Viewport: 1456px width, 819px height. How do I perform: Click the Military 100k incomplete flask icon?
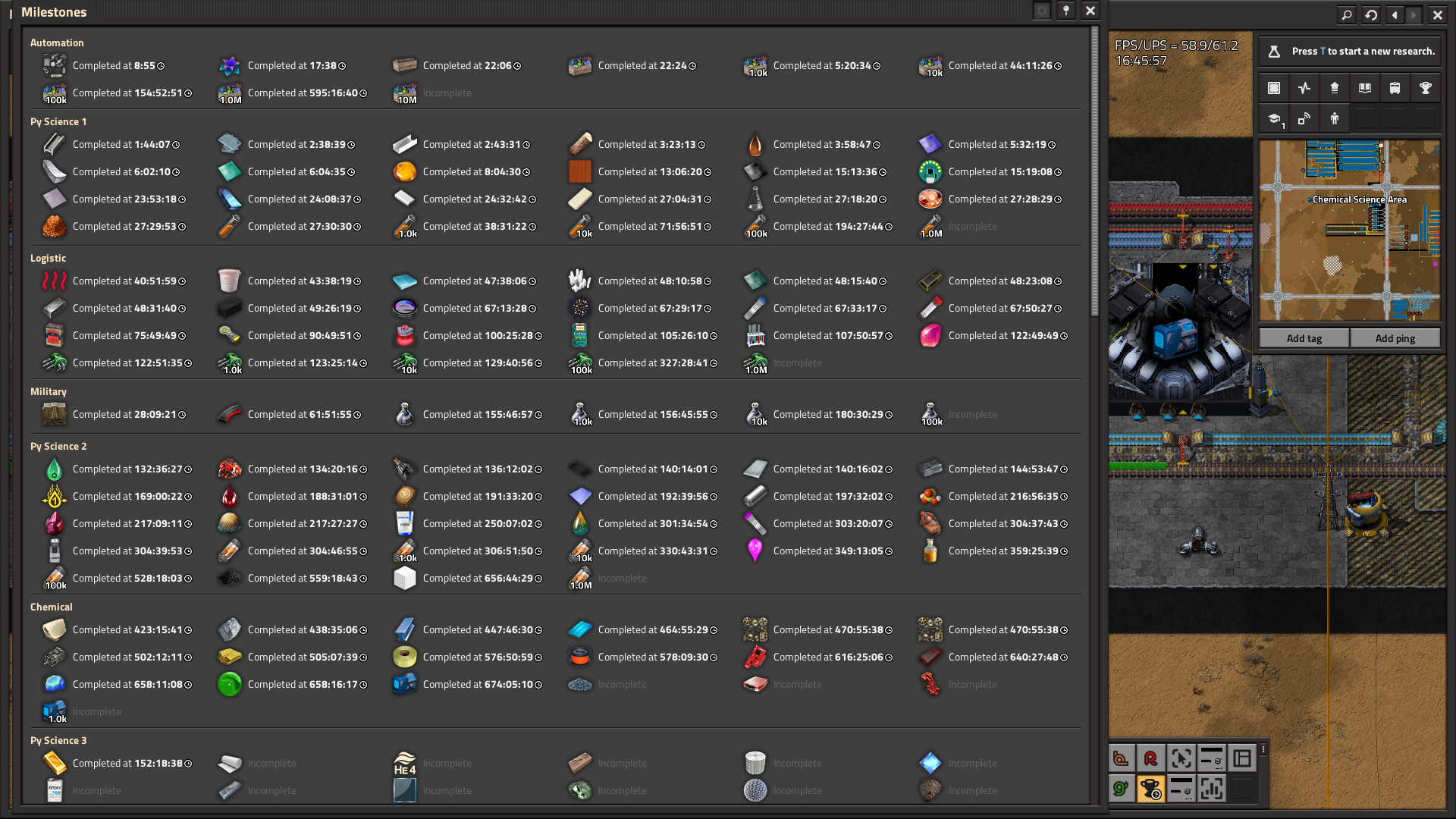point(930,414)
